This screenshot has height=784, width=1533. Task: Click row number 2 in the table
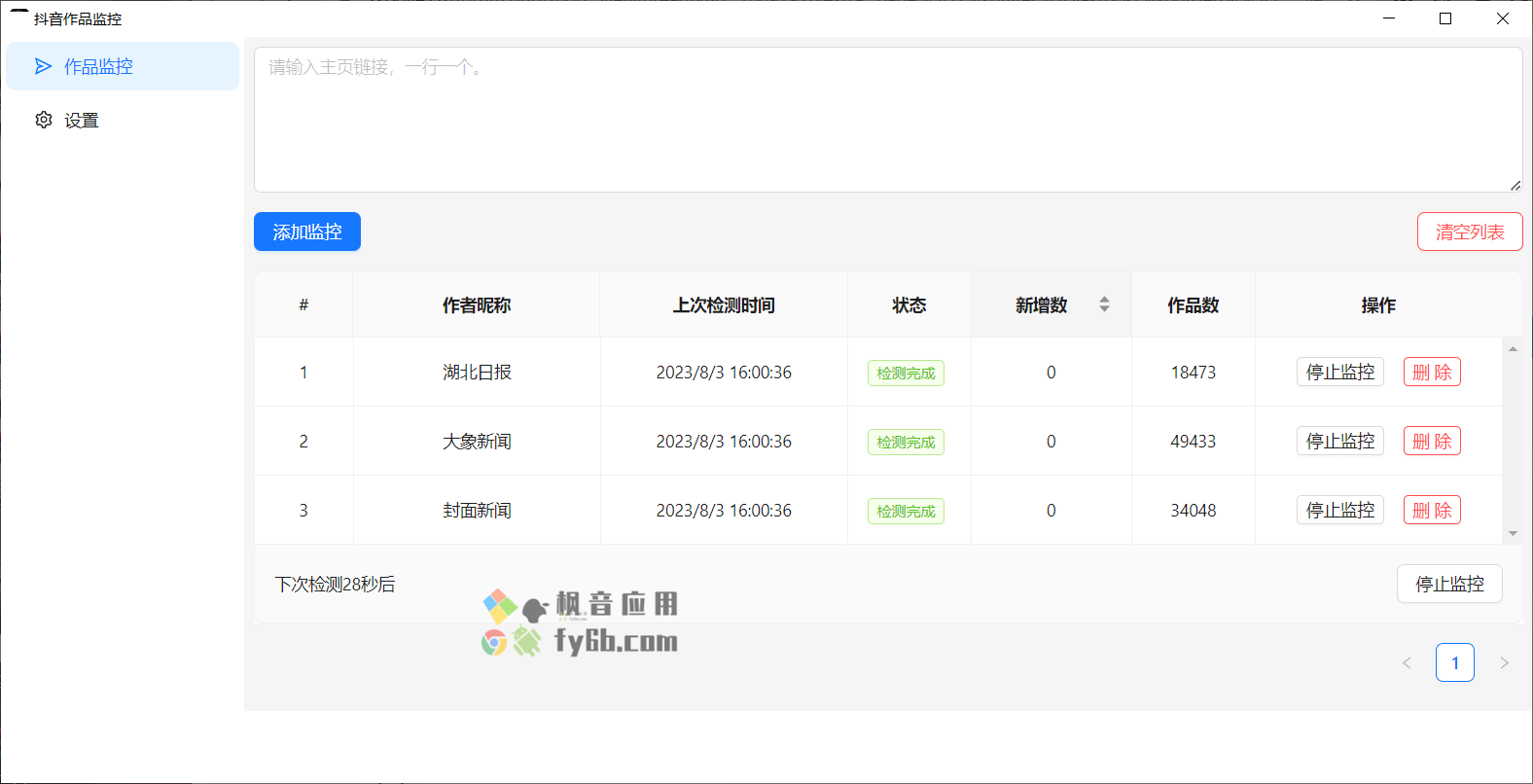pos(303,442)
